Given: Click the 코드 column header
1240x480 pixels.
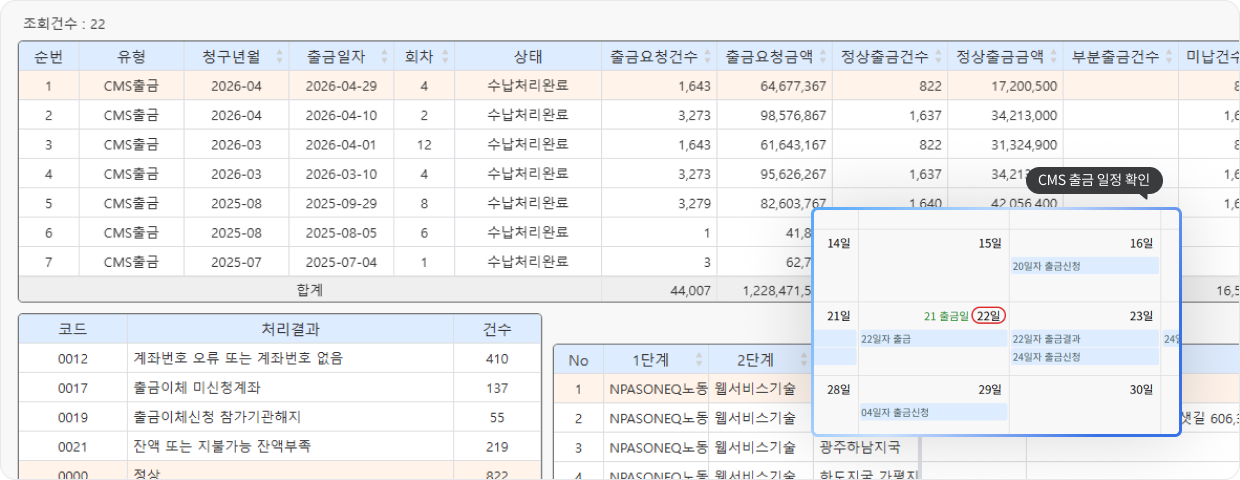Looking at the screenshot, I should point(73,329).
